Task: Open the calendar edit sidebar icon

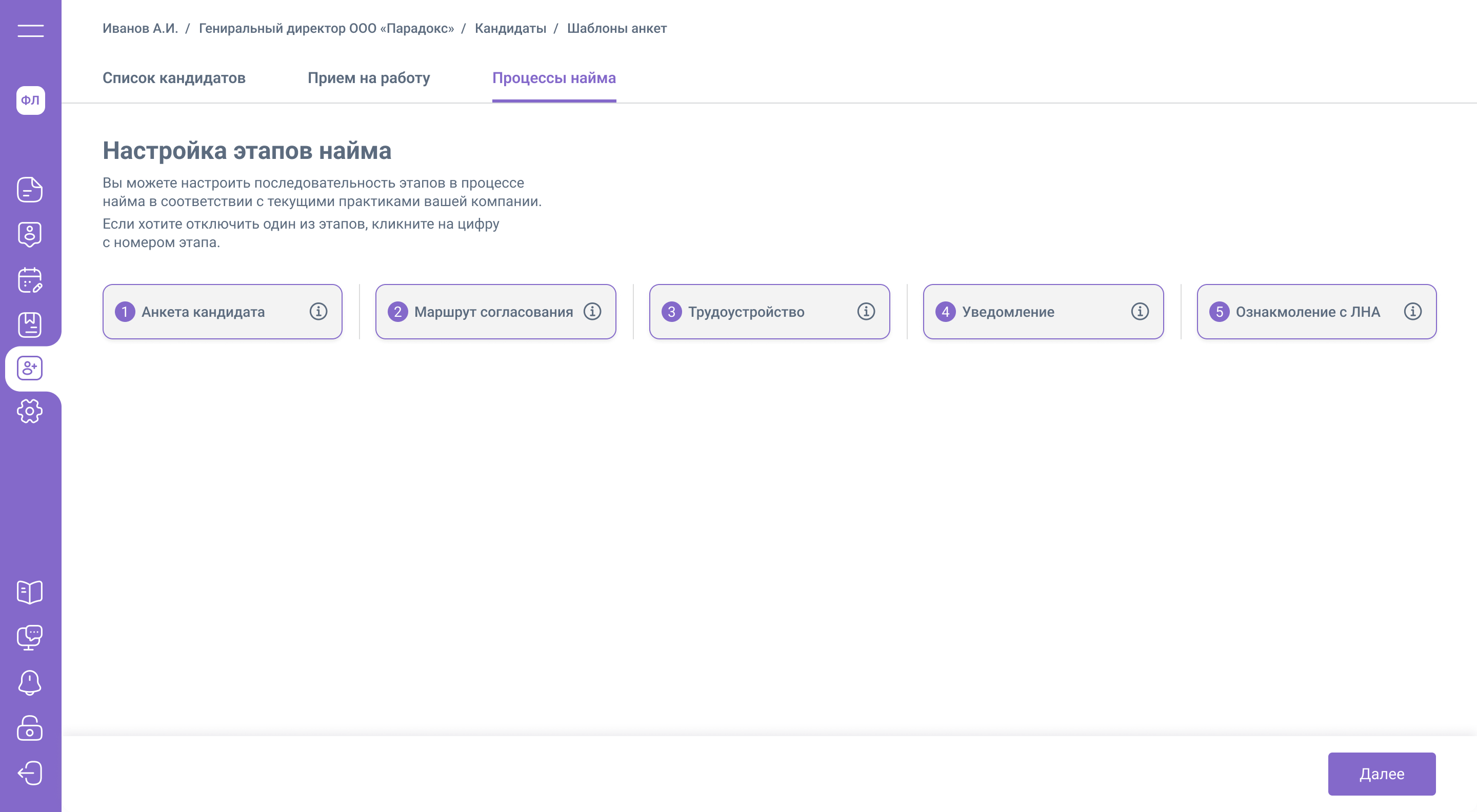Action: pyautogui.click(x=30, y=280)
